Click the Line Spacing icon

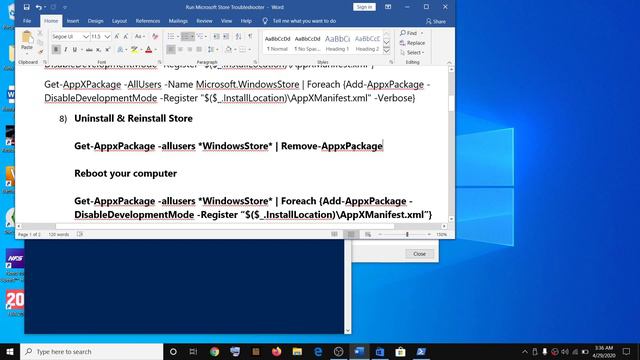coord(211,49)
